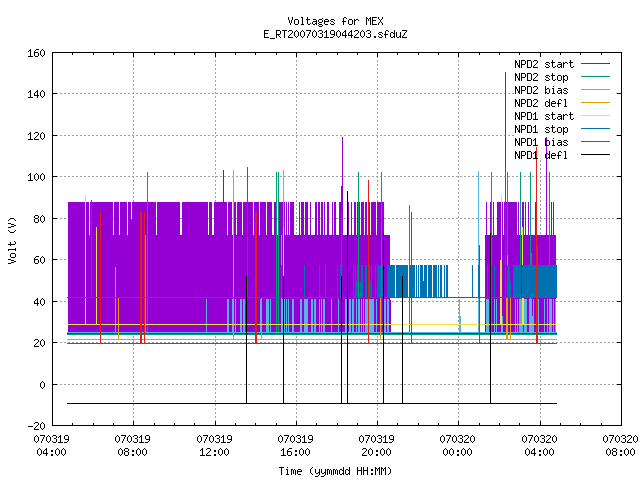Screen dimensions: 640x480
Task: Click the chart title 'Voltages for MEX'
Action: [x=335, y=21]
